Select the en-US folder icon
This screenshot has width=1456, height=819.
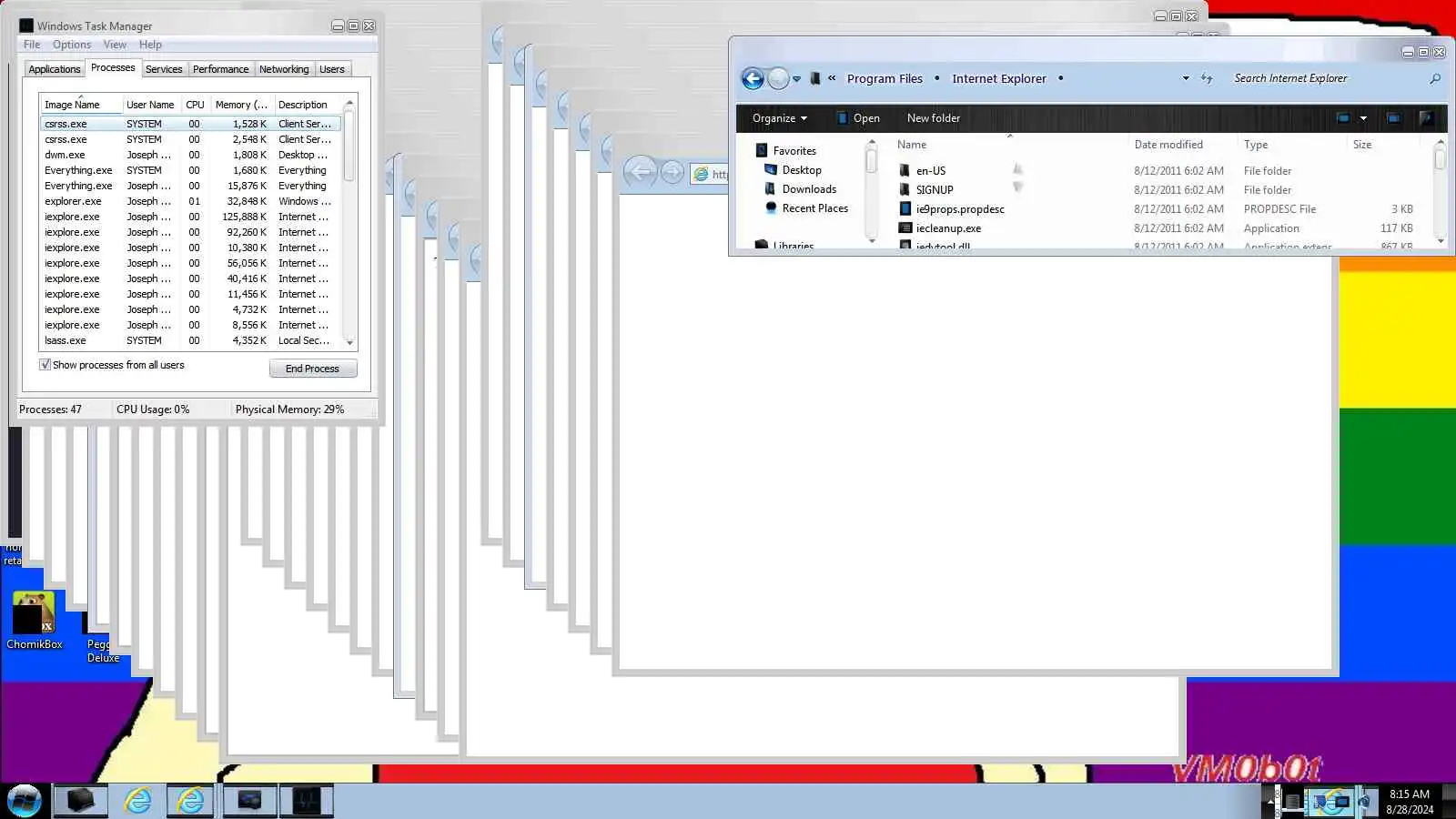[x=905, y=170]
